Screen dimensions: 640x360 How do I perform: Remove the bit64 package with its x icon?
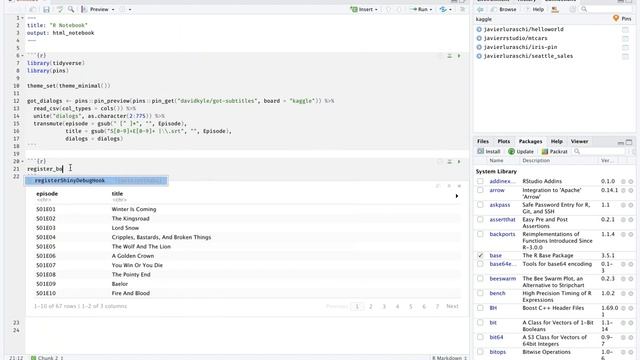tap(631, 338)
